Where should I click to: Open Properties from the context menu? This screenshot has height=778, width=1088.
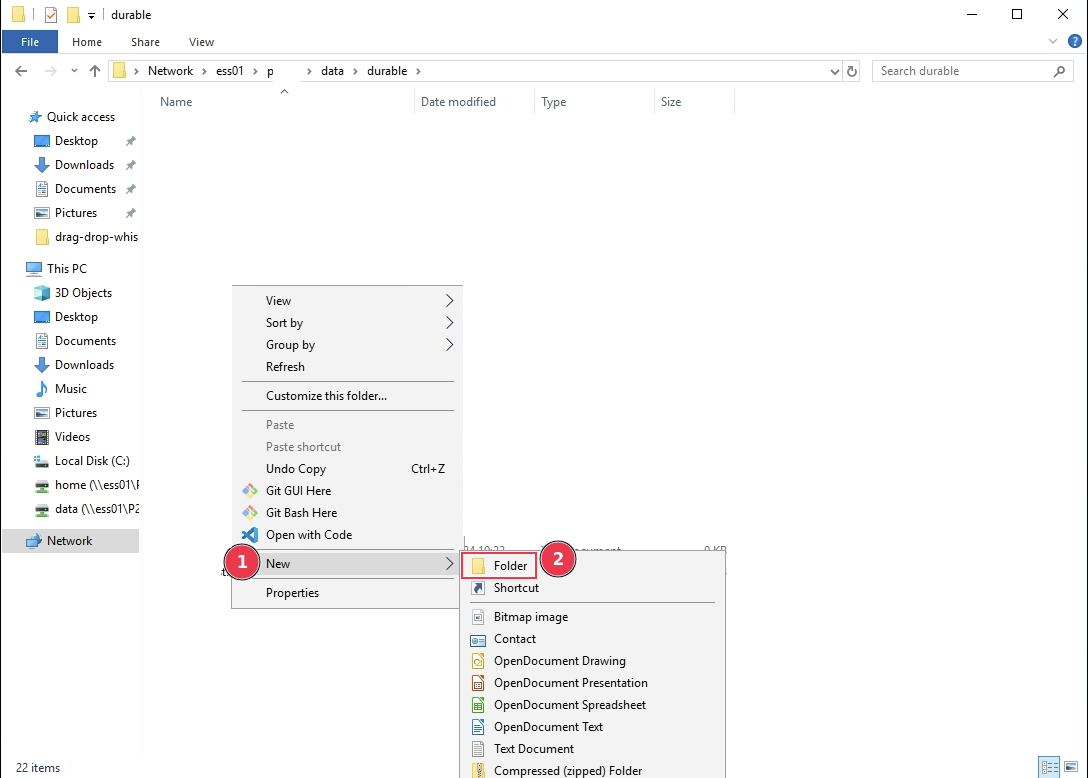tap(292, 593)
